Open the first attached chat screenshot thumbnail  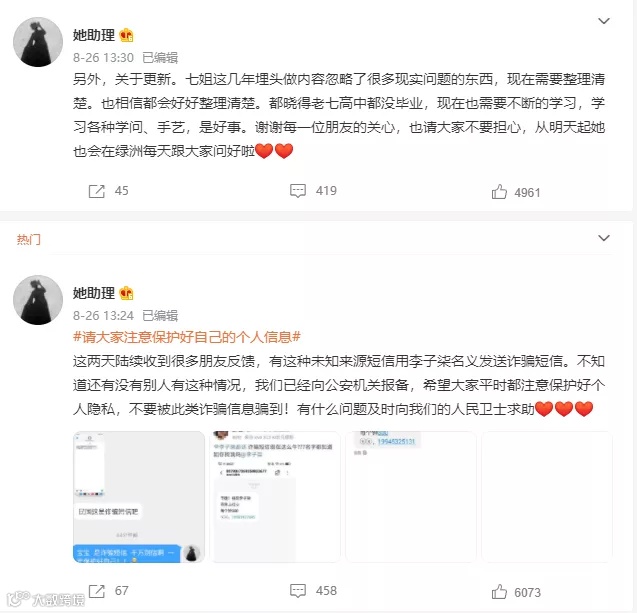tap(139, 497)
